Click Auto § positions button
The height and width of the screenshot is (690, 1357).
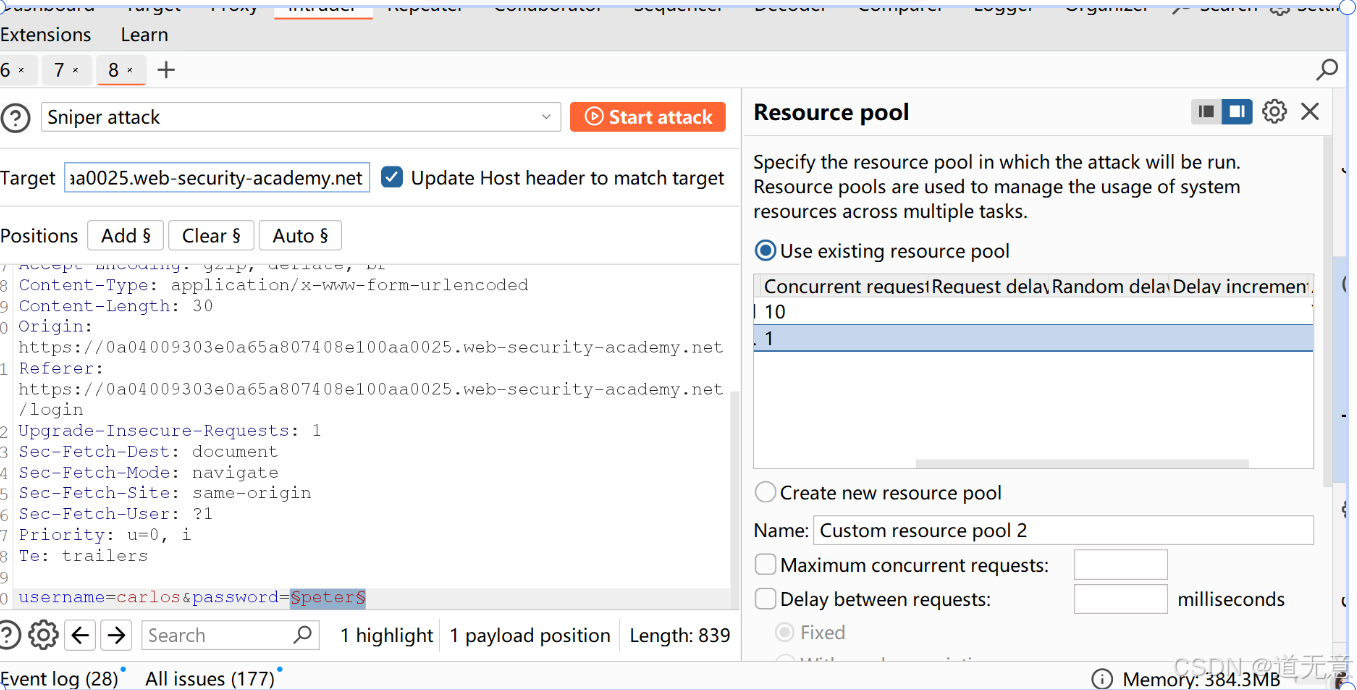[300, 236]
